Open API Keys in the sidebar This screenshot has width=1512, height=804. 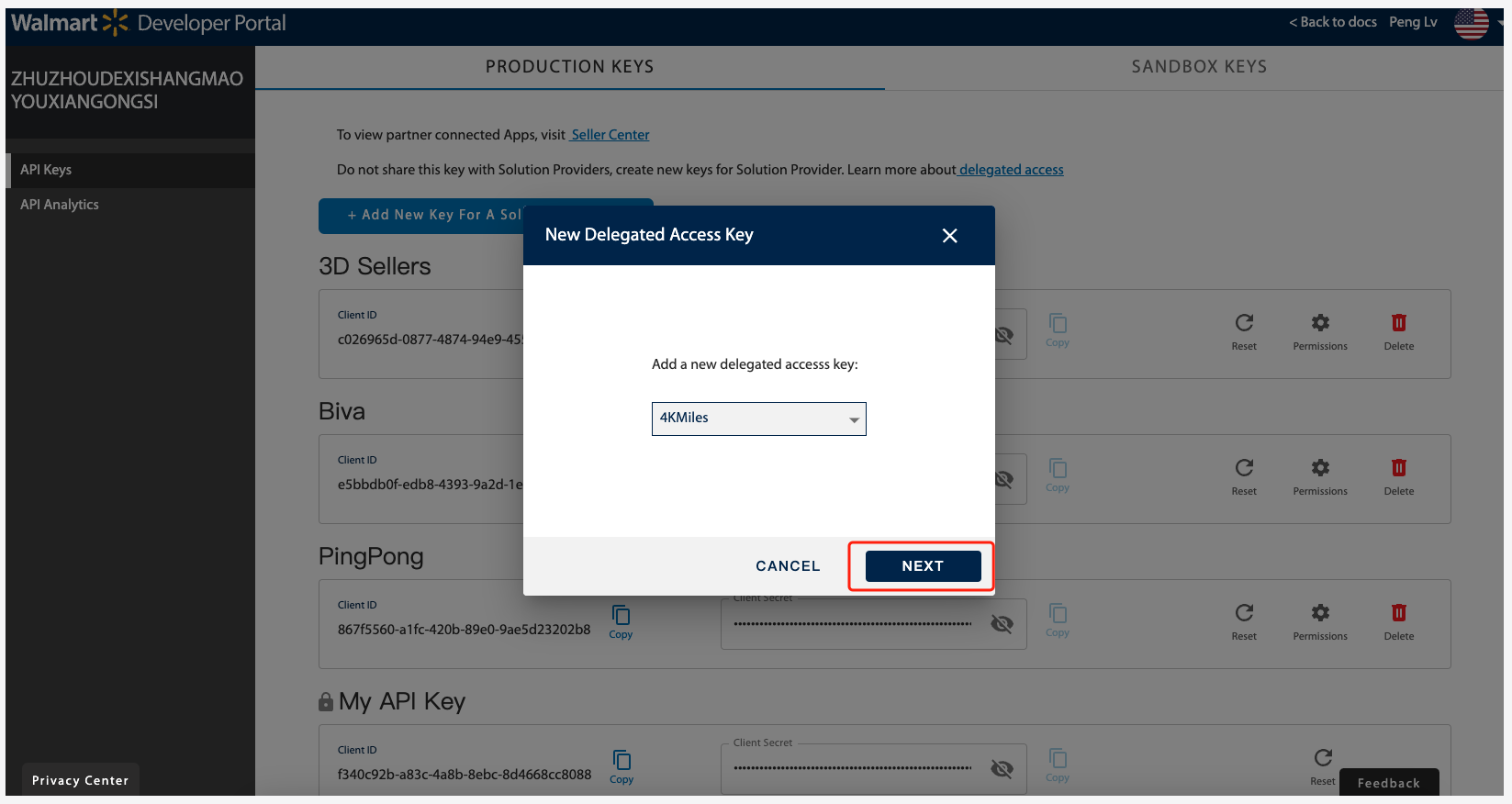[130, 170]
